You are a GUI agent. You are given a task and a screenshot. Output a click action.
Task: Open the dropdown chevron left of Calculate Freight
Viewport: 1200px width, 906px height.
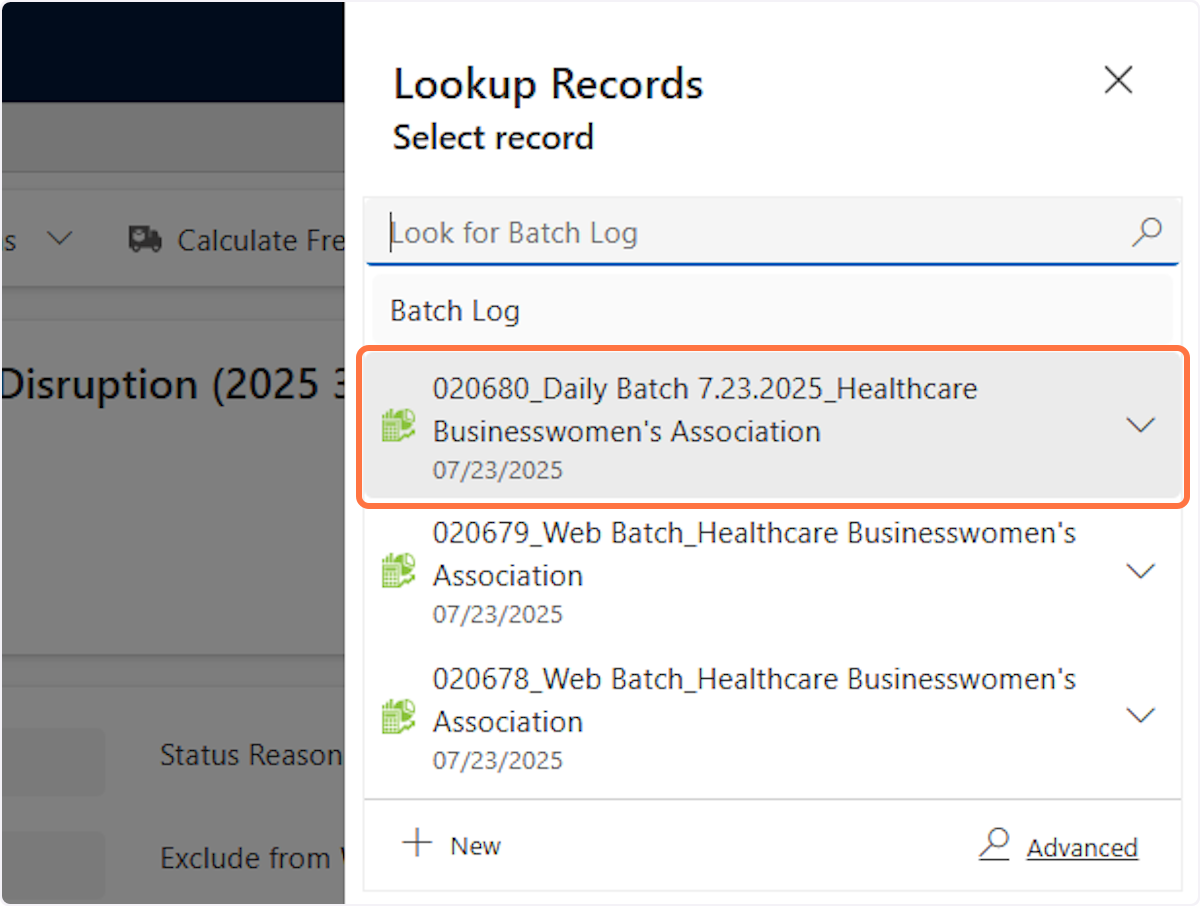60,239
